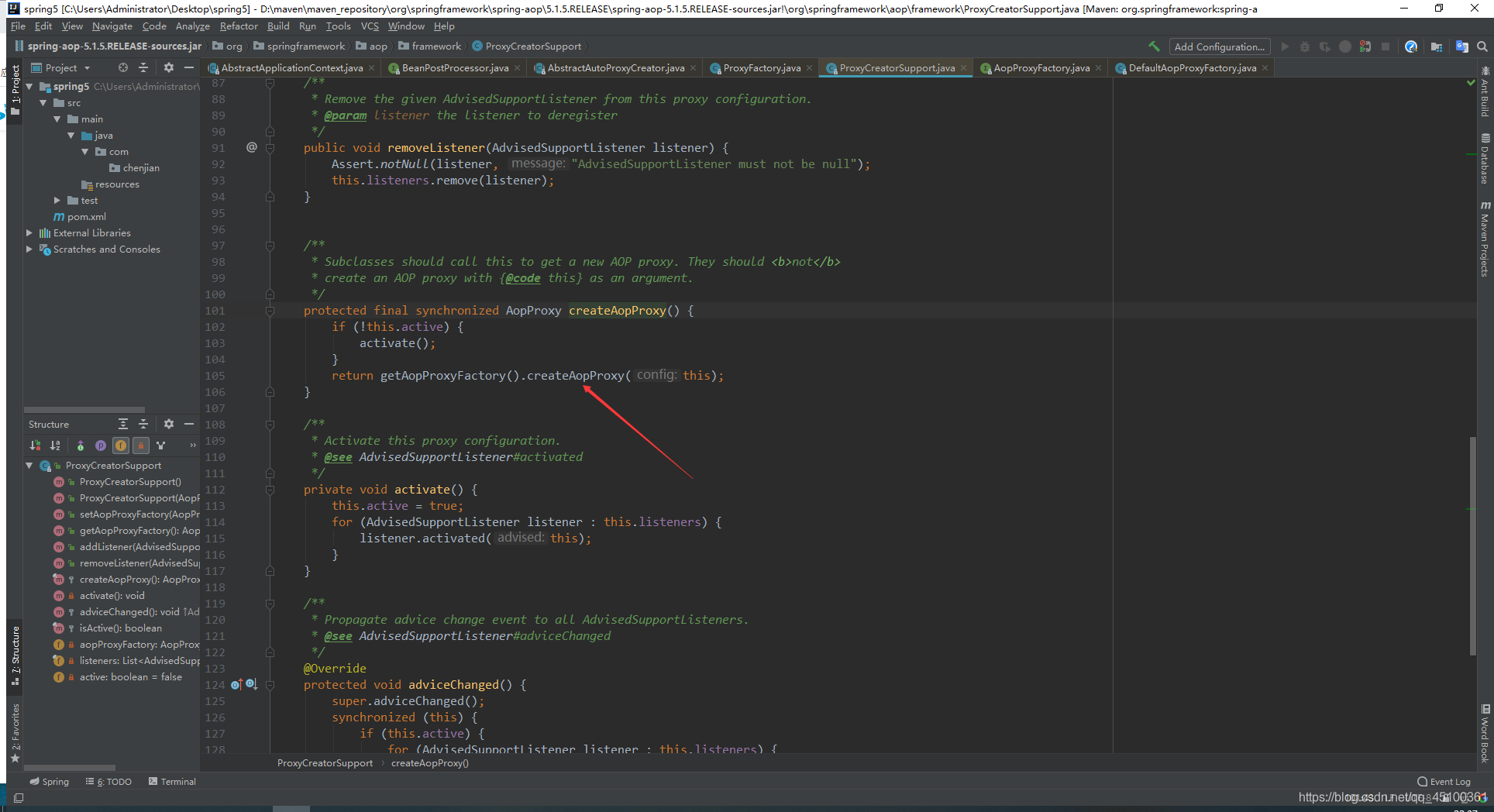This screenshot has height=812, width=1494.
Task: Open the Database side panel
Action: [1485, 159]
